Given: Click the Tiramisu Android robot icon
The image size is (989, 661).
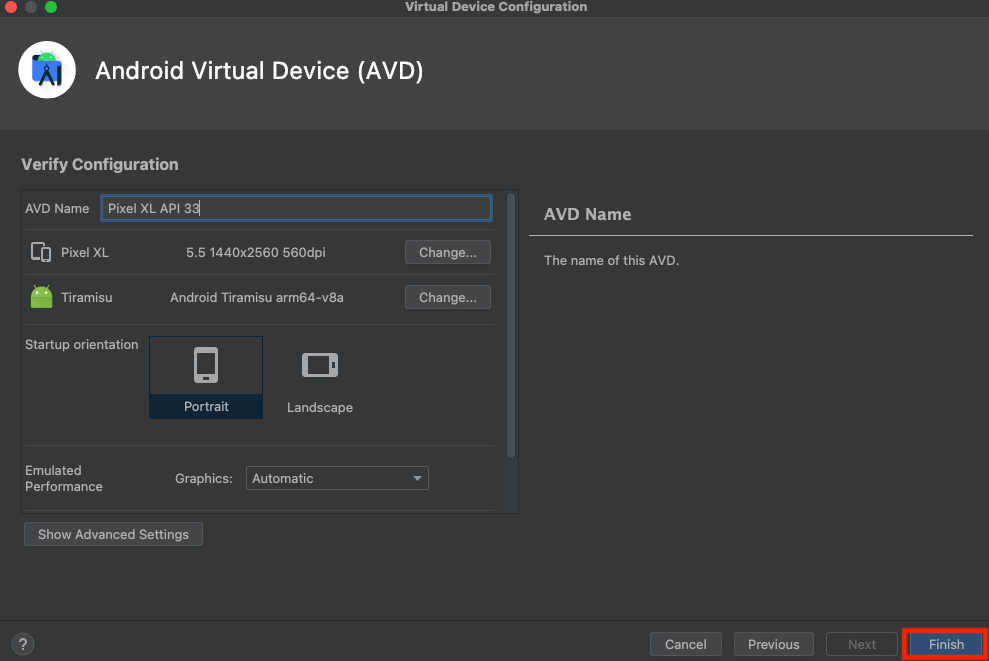Looking at the screenshot, I should click(41, 296).
